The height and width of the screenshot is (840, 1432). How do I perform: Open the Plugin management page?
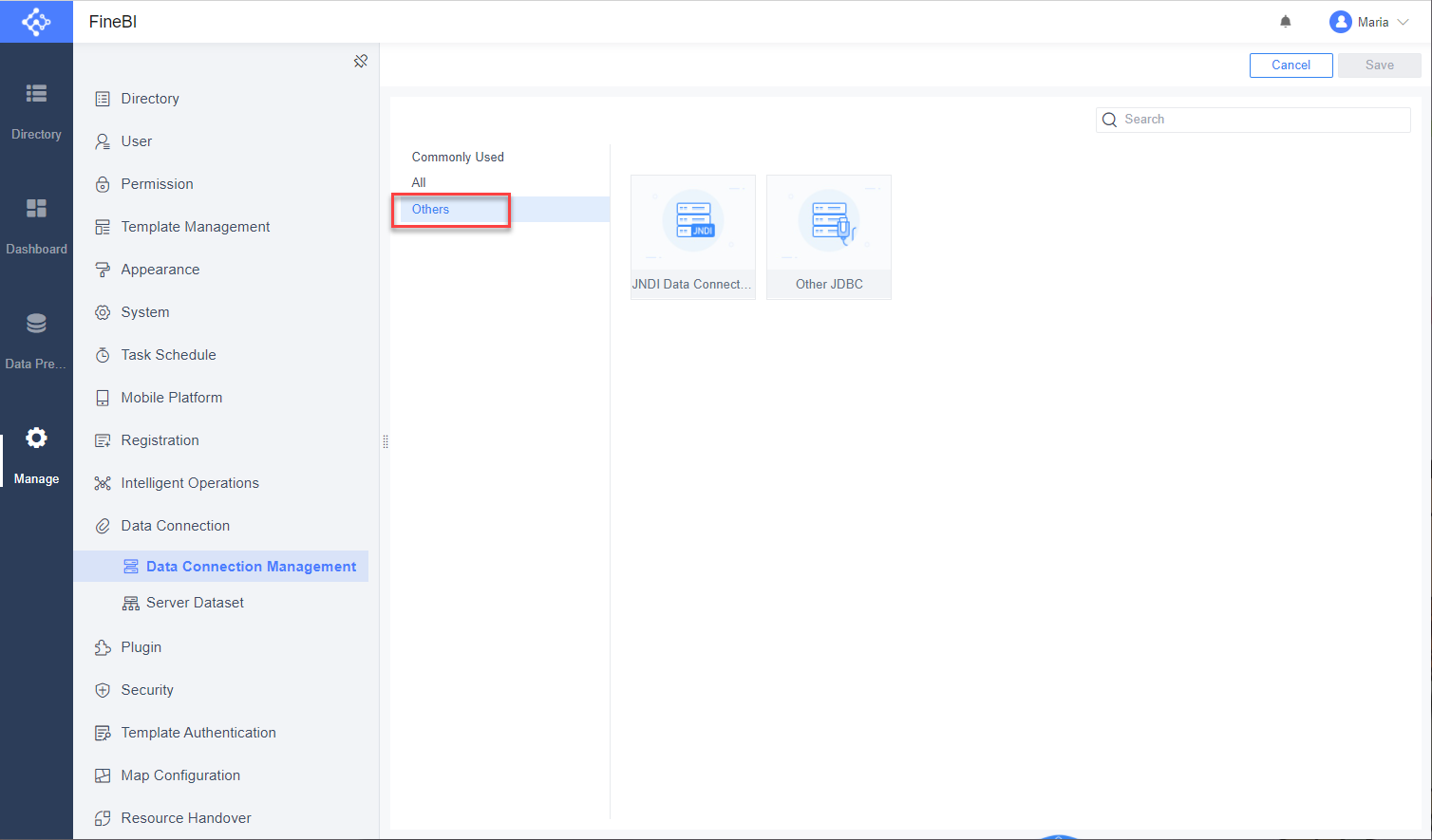pos(140,646)
